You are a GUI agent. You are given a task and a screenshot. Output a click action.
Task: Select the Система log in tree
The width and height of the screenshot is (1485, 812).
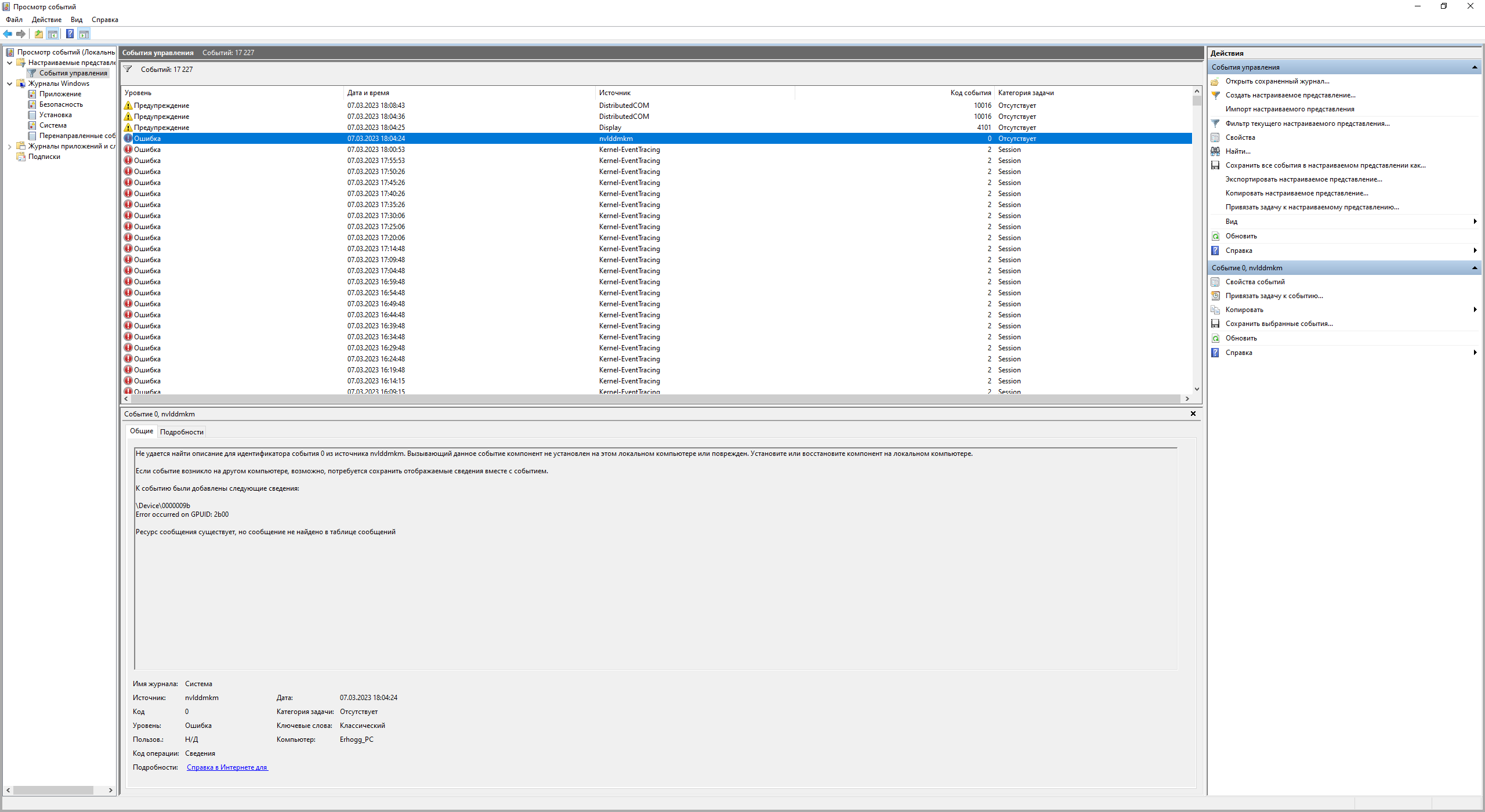(53, 125)
